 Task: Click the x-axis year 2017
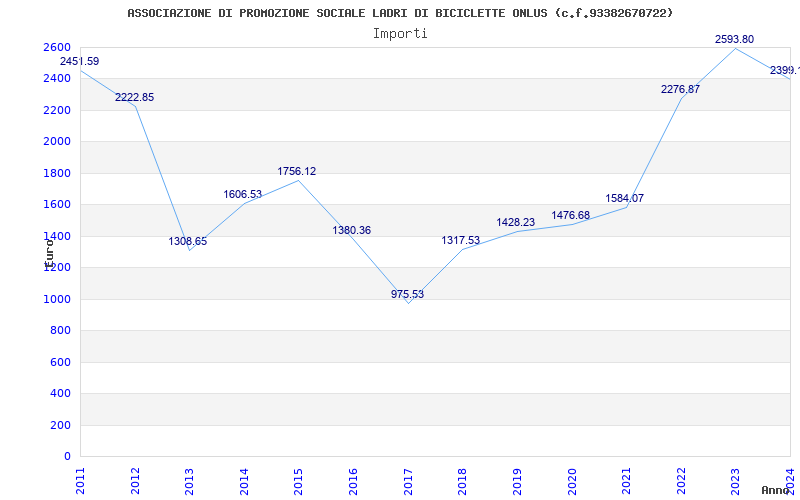point(408,481)
